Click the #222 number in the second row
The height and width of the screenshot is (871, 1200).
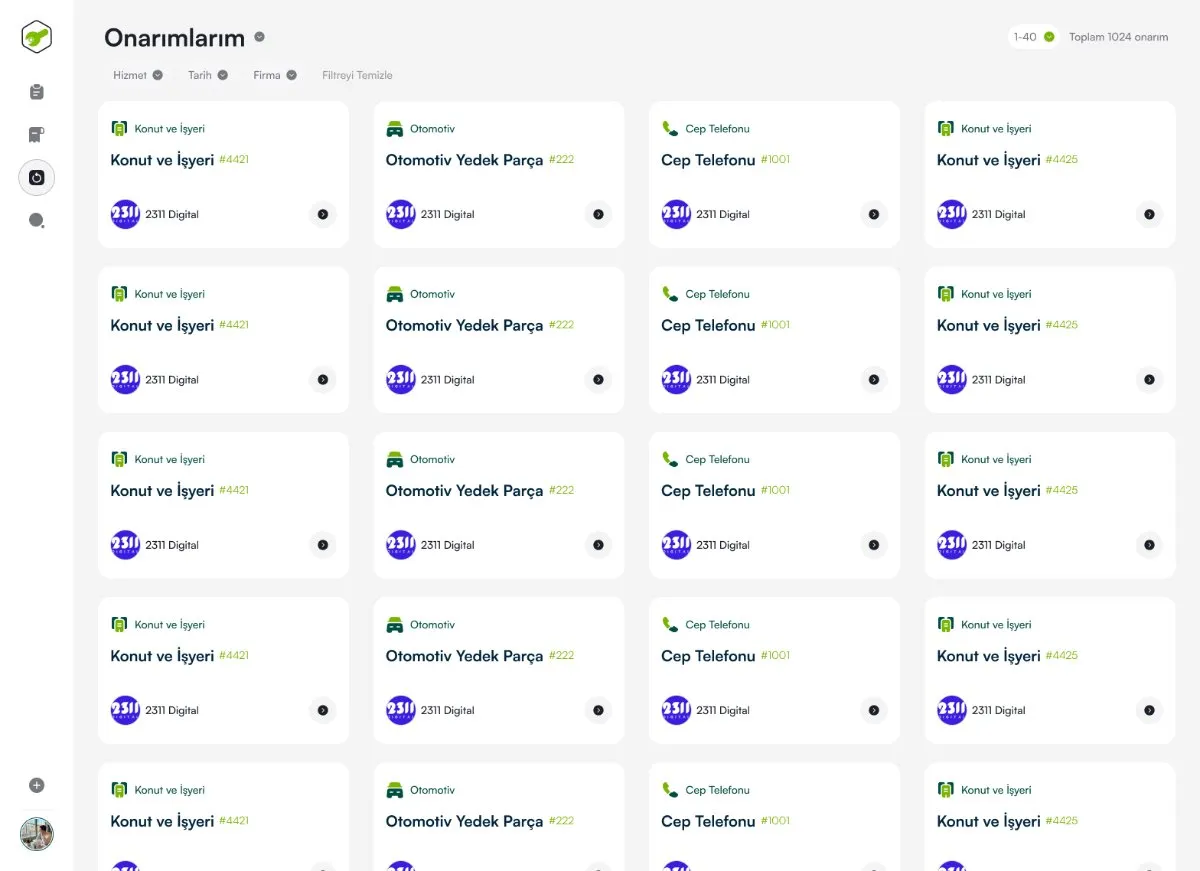[x=561, y=325]
